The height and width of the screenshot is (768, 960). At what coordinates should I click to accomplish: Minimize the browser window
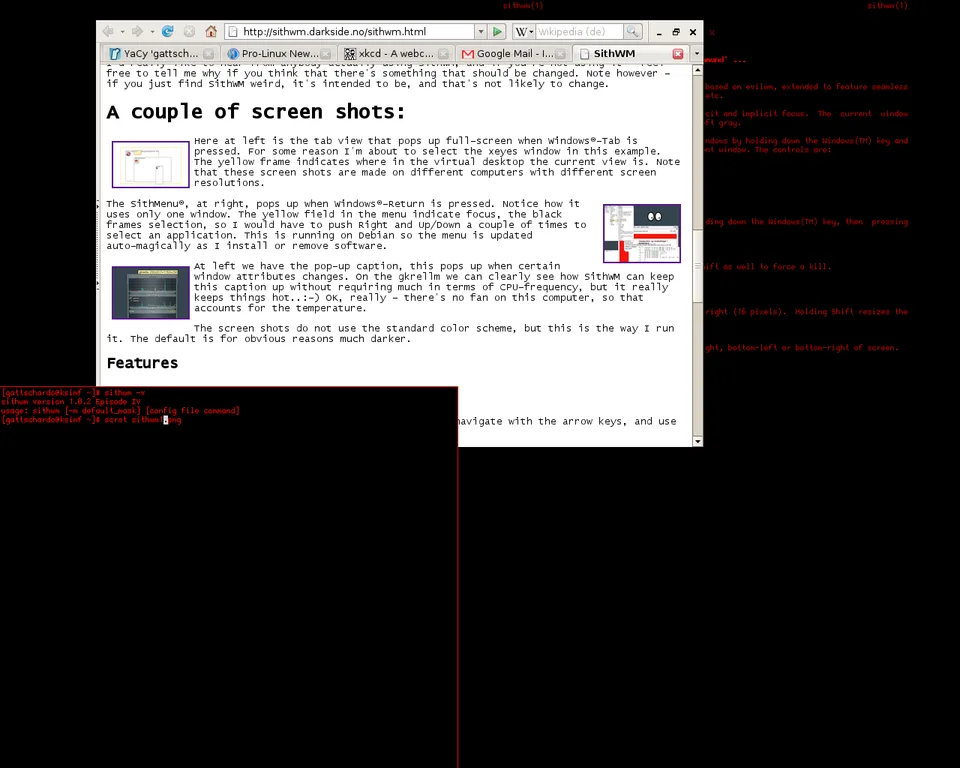point(659,32)
